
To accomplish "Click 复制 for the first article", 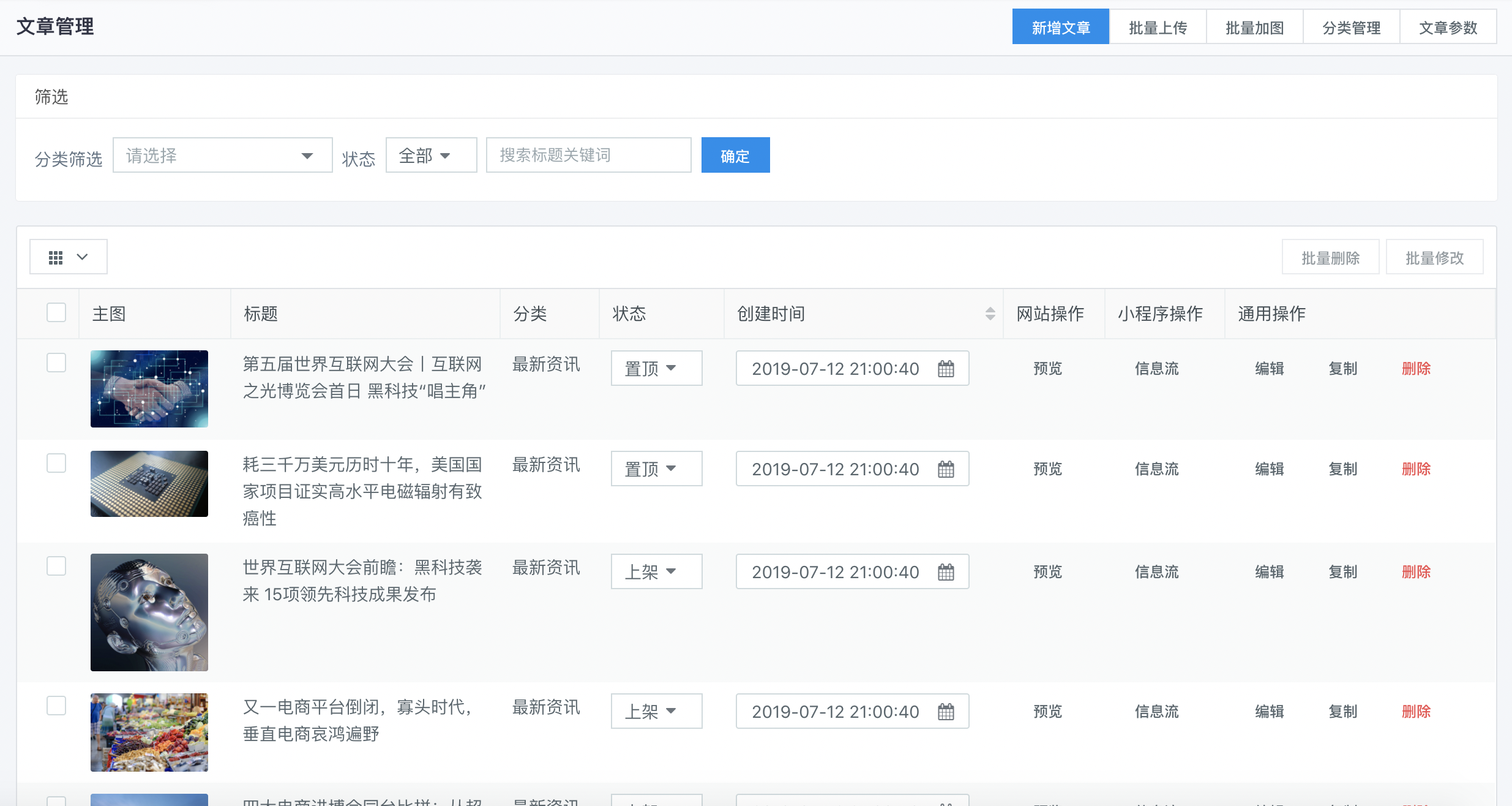I will pos(1342,369).
